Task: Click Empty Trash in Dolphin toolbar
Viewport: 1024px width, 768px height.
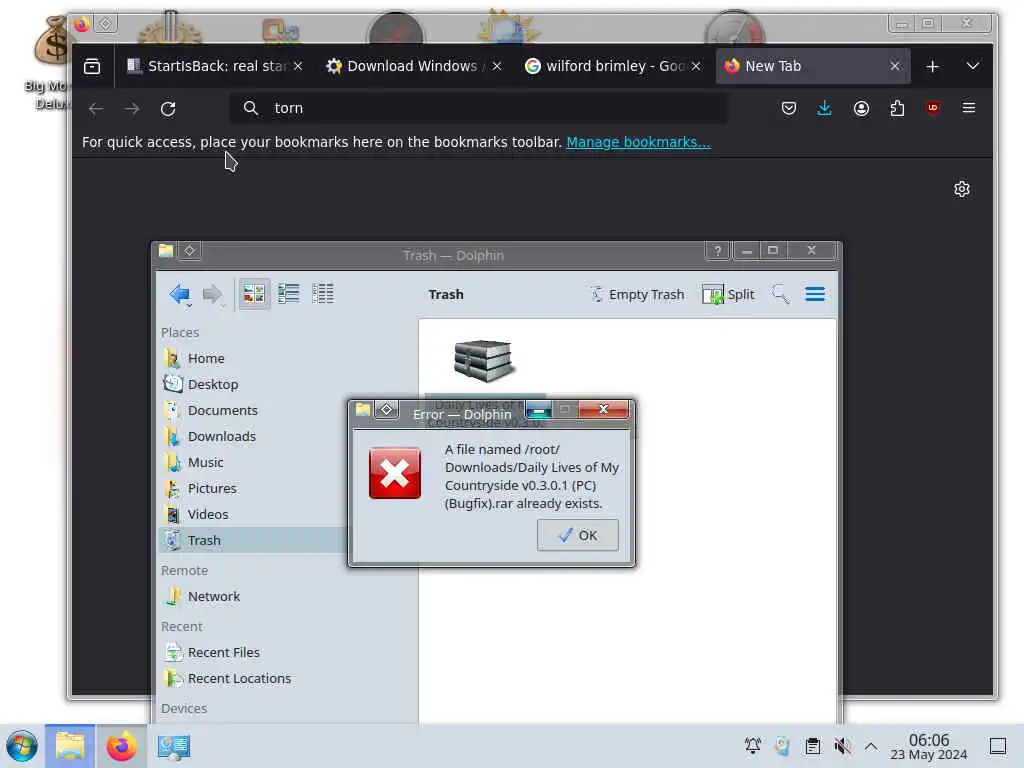Action: click(637, 295)
